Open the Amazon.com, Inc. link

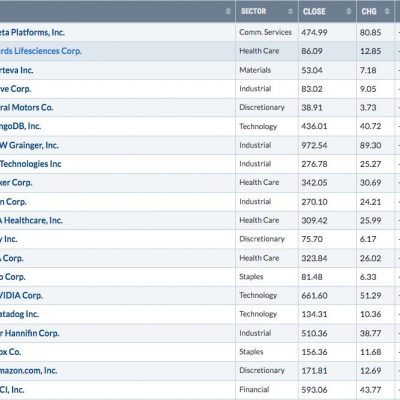click(29, 370)
